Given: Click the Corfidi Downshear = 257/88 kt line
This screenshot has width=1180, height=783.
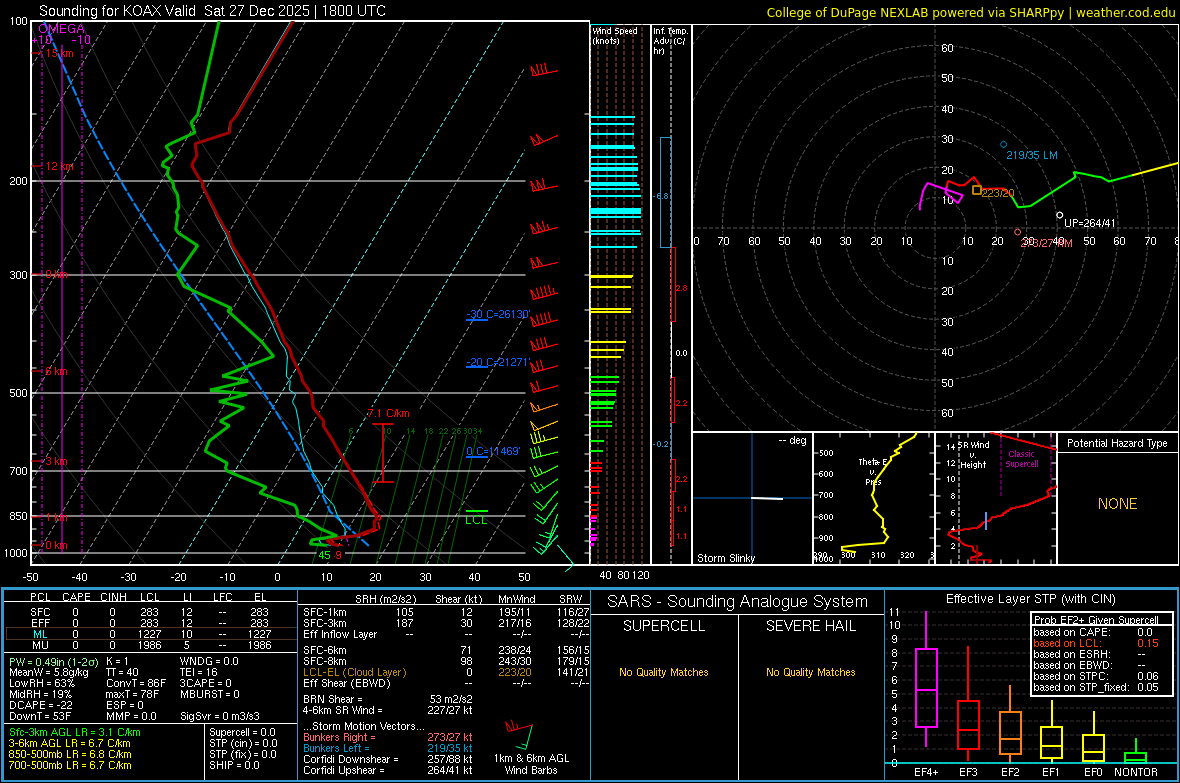Looking at the screenshot, I should point(388,759).
